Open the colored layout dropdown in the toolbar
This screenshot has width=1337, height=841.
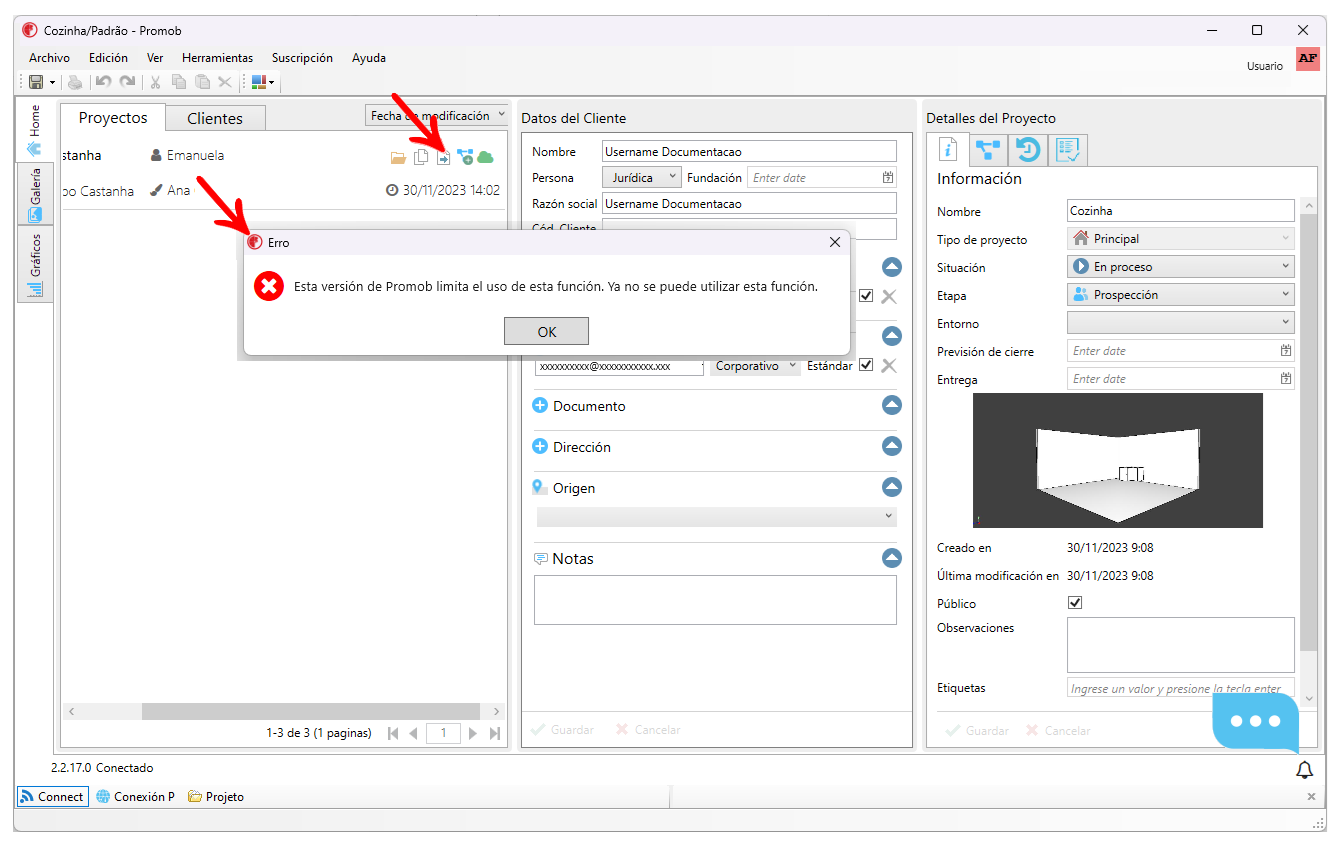[263, 82]
